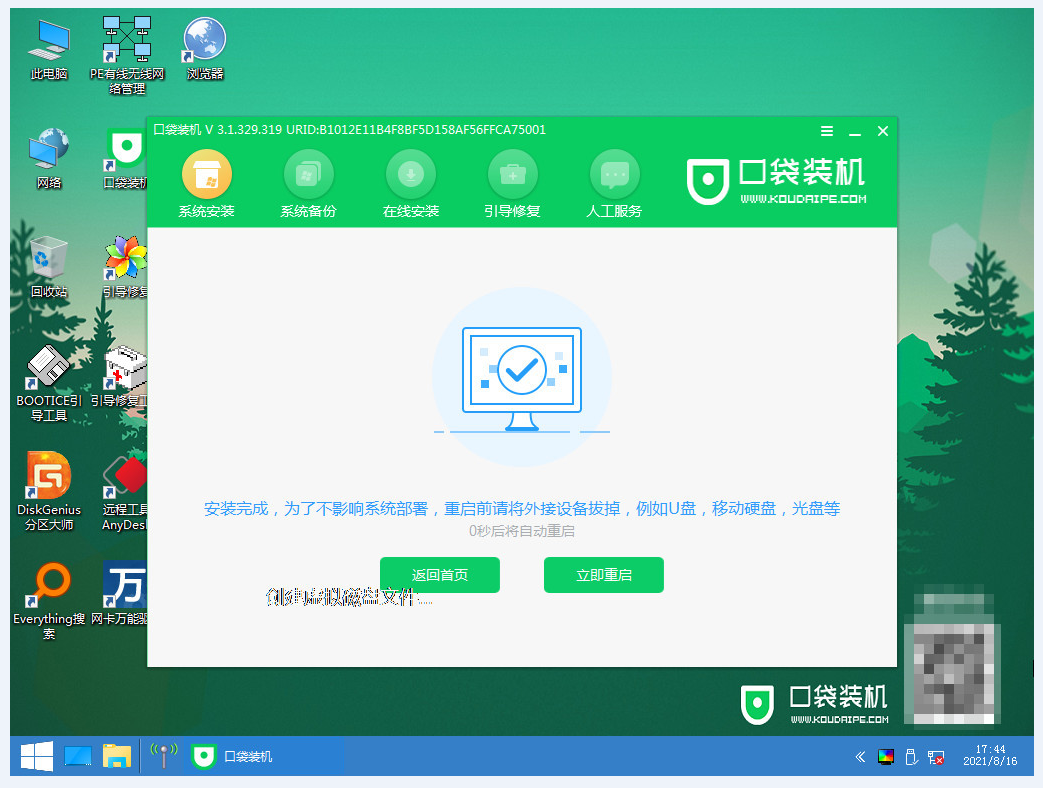Open the 在线安装 online install section
The image size is (1043, 788).
[x=410, y=184]
